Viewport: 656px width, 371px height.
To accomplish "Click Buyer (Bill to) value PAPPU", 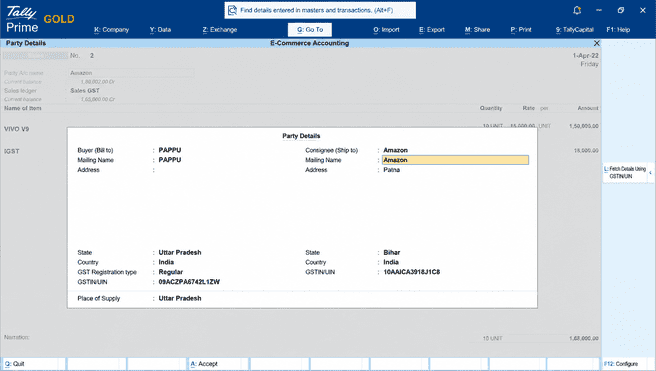I will (170, 150).
